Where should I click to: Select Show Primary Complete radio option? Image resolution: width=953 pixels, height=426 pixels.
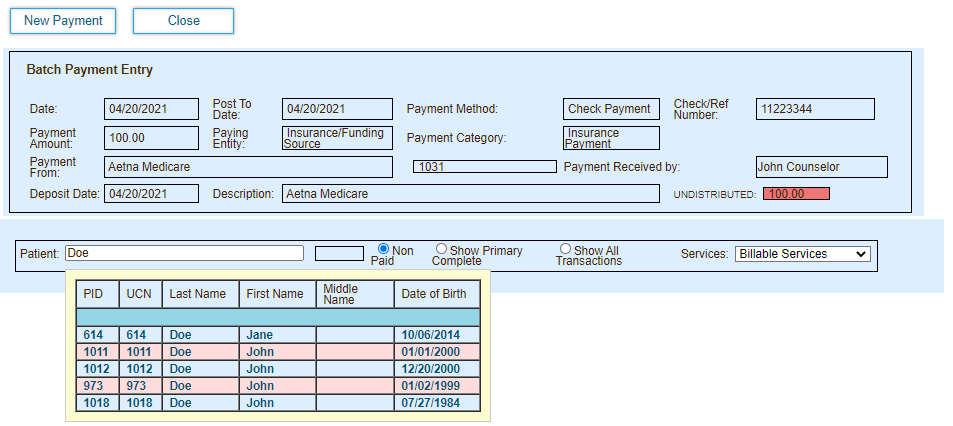click(x=441, y=249)
